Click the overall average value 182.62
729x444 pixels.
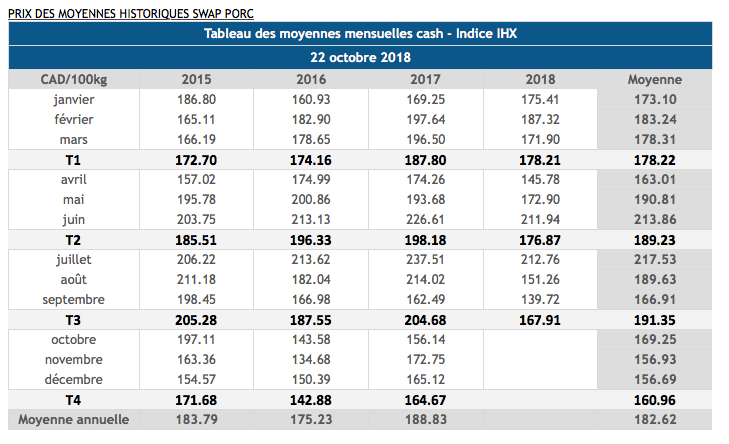654,419
